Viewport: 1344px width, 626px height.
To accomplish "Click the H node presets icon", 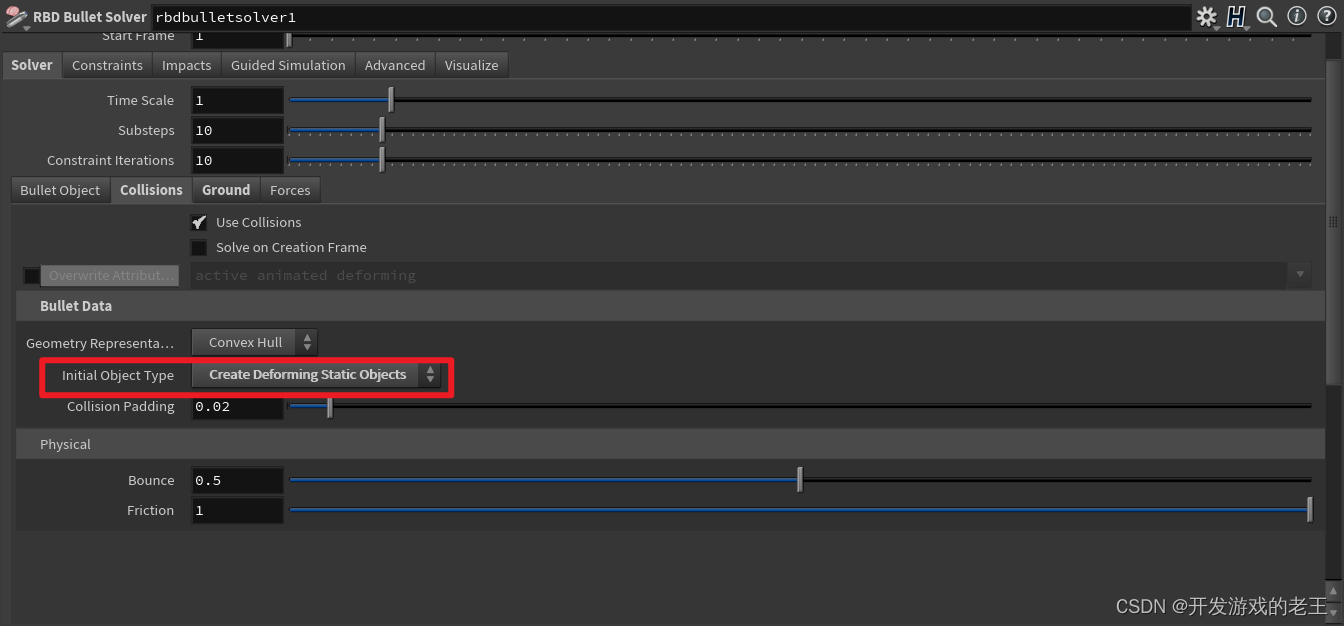I will pyautogui.click(x=1236, y=16).
